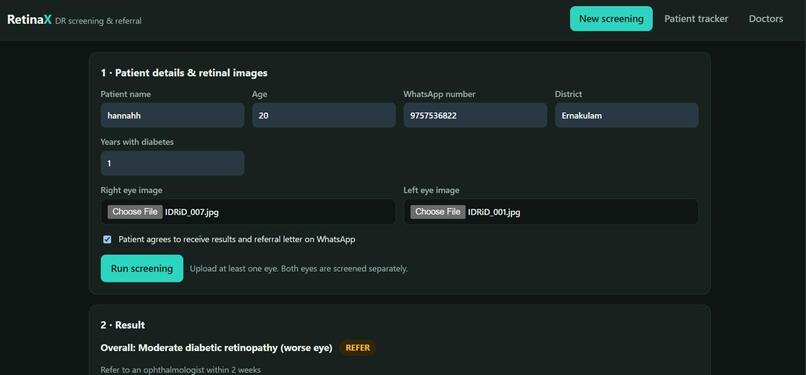The image size is (806, 375).
Task: Click the consent label about WhatsApp results
Action: (237, 239)
